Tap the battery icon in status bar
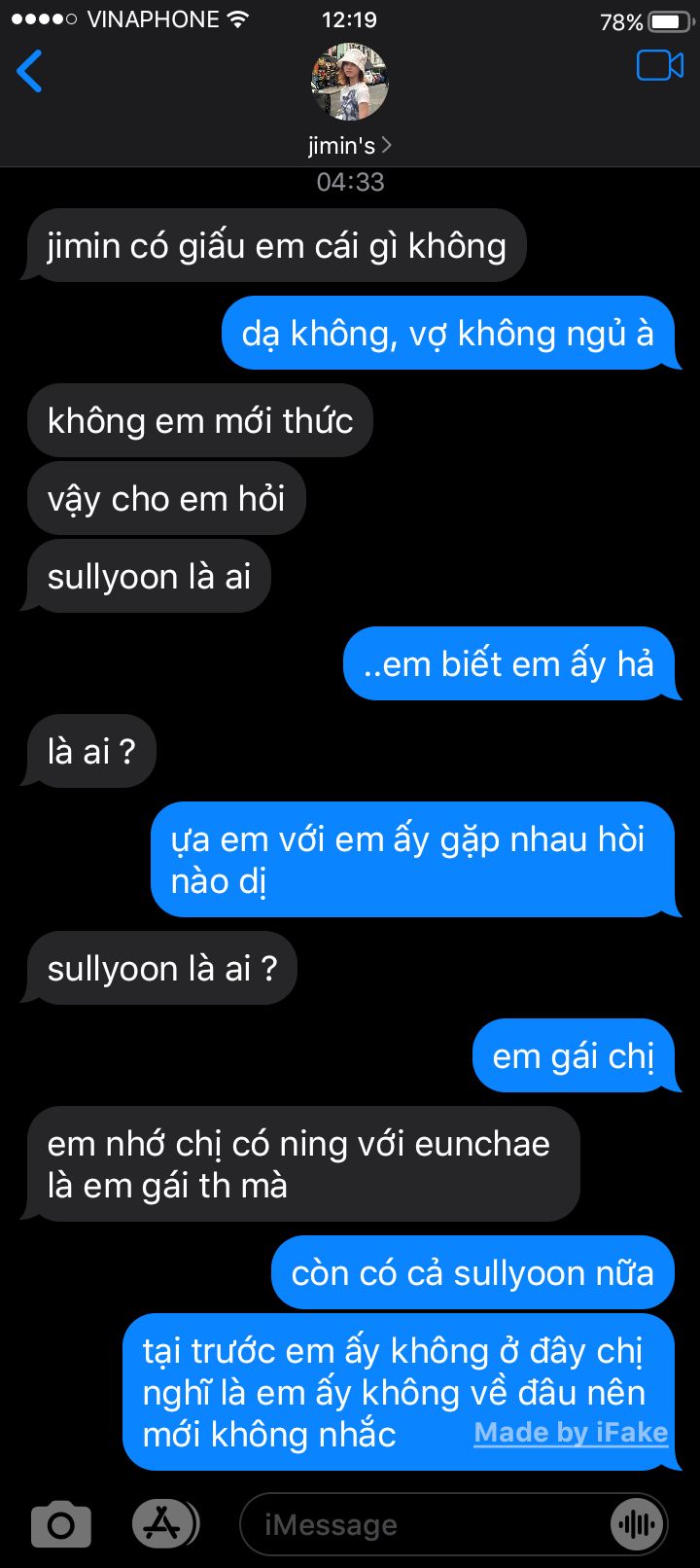The height and width of the screenshot is (1568, 700). [669, 21]
